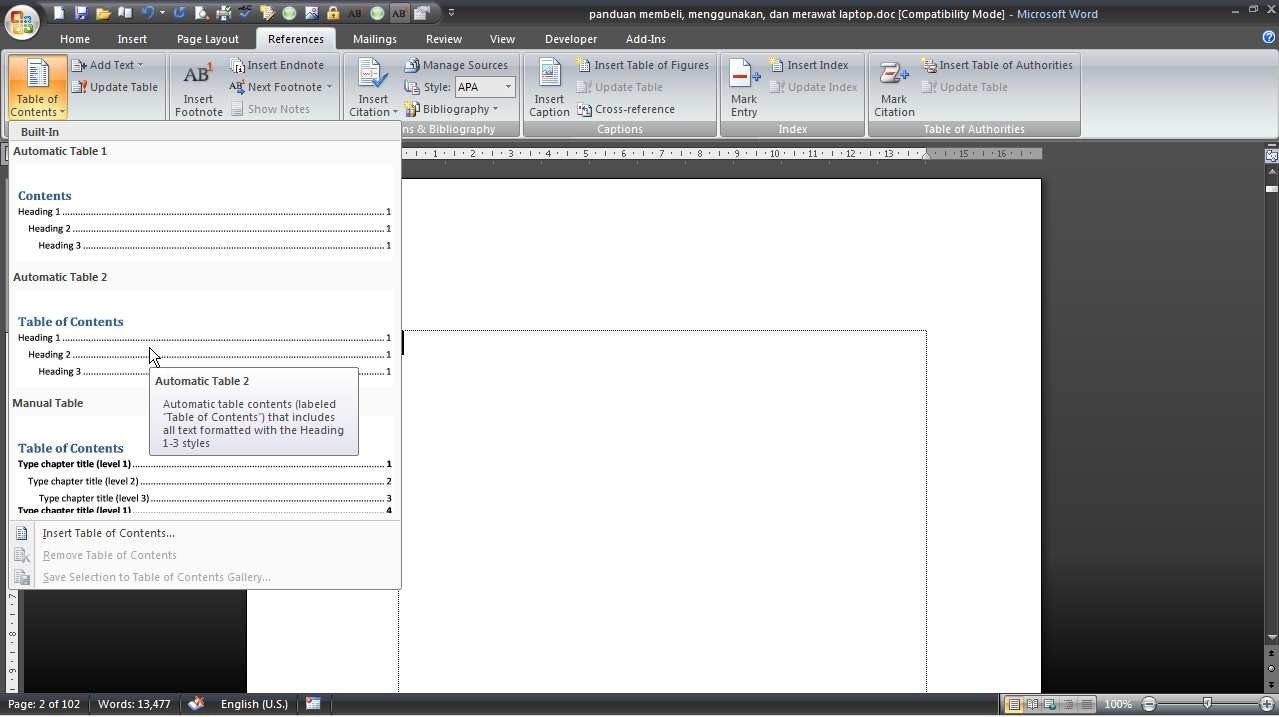Click the Open folder icon in quick access
Screen dimensions: 1279x717
tap(103, 13)
